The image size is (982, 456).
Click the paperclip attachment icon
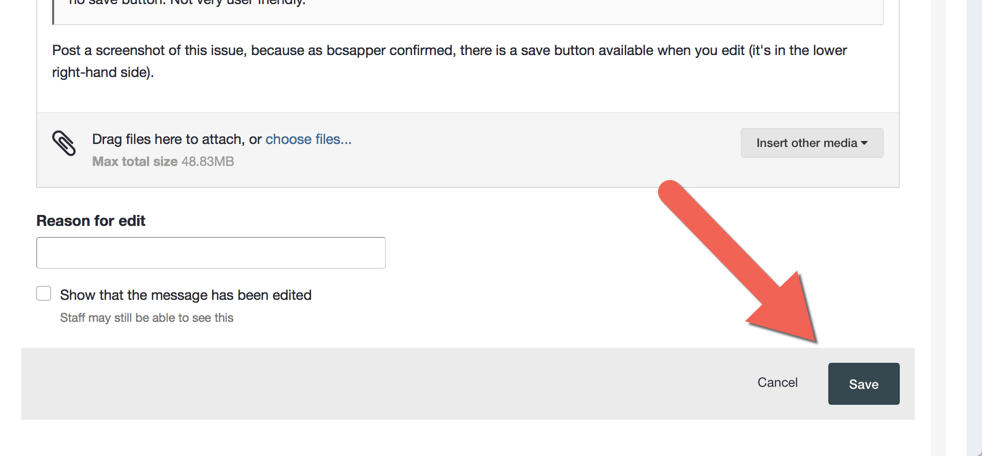click(64, 144)
